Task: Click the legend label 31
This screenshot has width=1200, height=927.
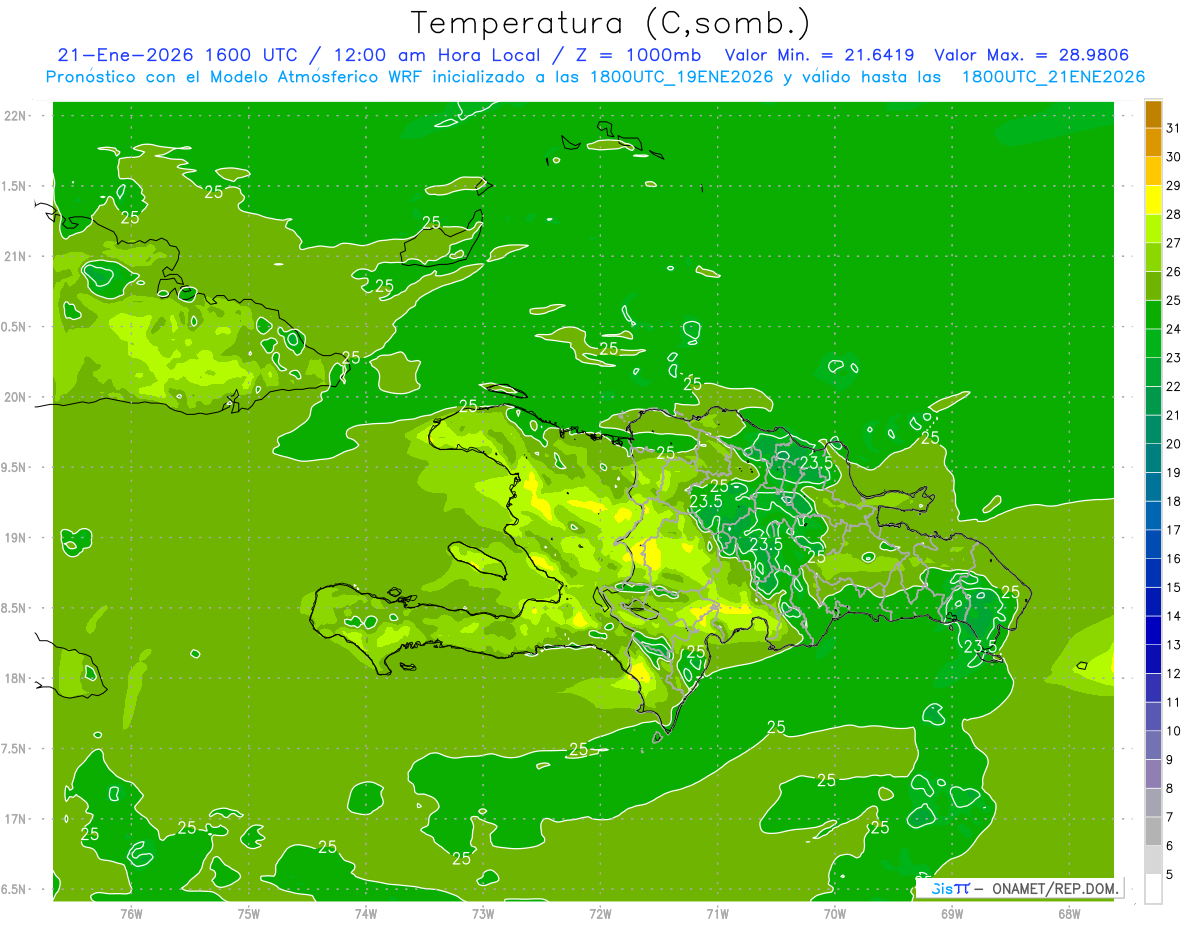Action: pos(1173,128)
